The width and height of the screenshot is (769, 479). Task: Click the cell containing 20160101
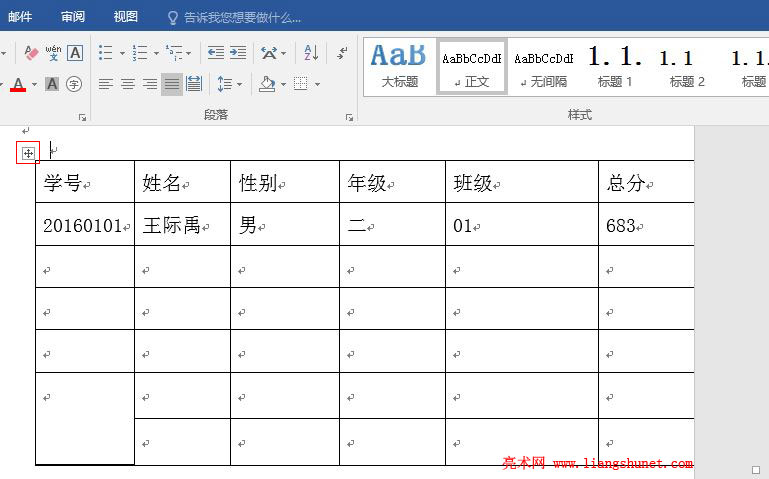(x=85, y=224)
